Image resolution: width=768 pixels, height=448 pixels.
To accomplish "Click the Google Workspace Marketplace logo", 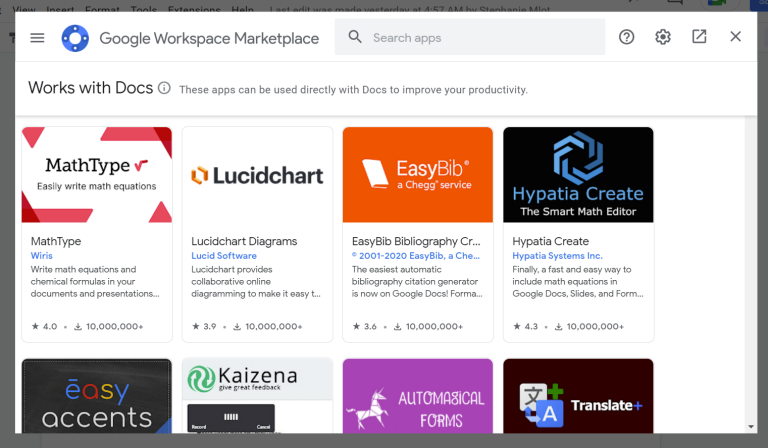I will click(75, 38).
